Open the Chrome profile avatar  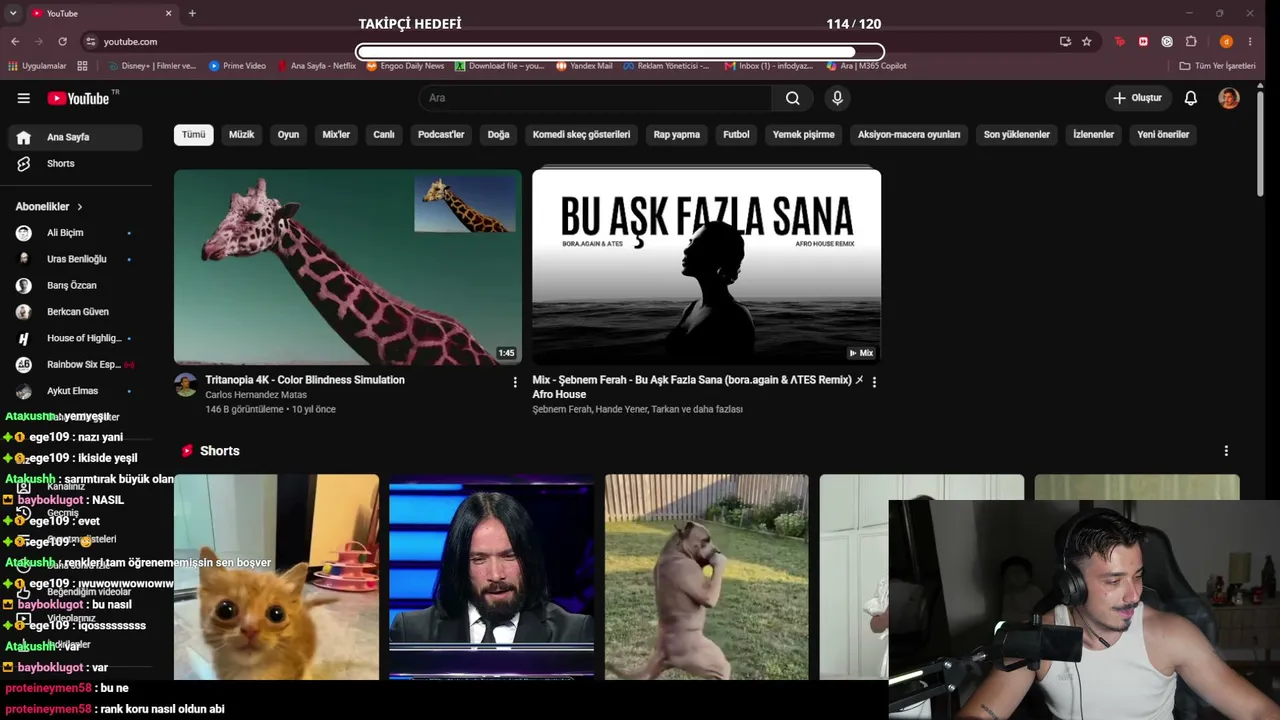(1226, 41)
